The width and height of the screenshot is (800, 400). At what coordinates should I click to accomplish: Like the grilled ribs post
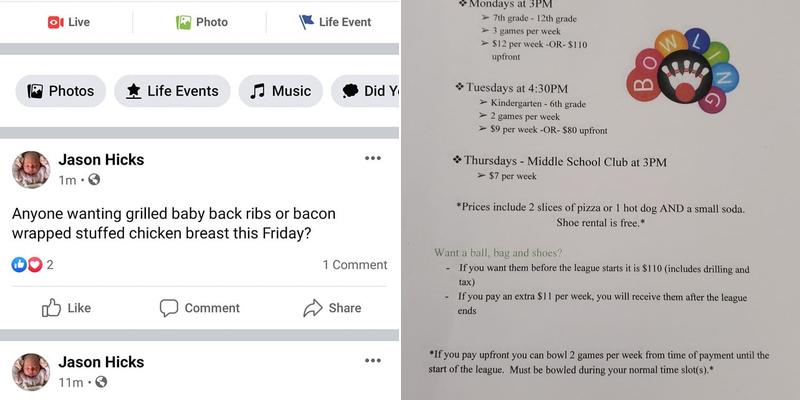66,308
